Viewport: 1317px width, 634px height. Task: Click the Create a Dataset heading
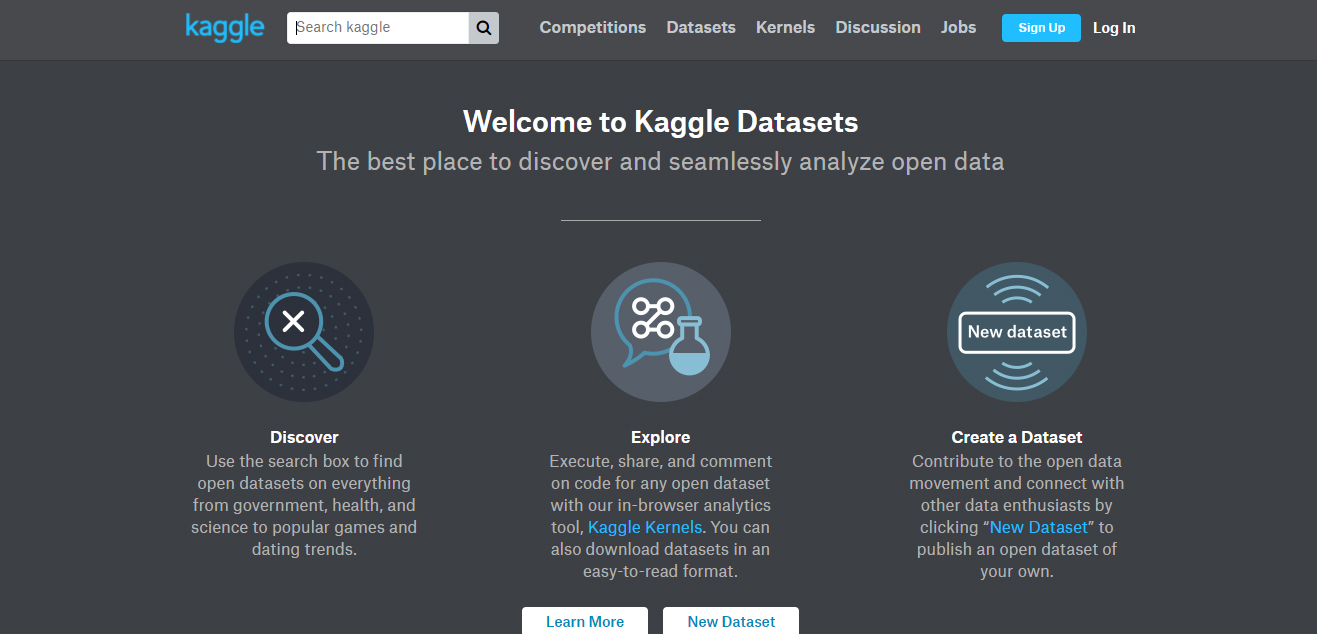tap(1017, 437)
